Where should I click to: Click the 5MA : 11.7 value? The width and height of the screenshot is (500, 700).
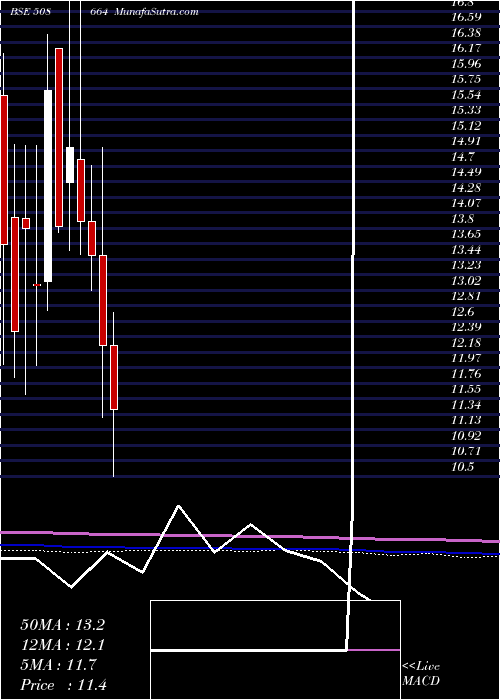(x=58, y=665)
